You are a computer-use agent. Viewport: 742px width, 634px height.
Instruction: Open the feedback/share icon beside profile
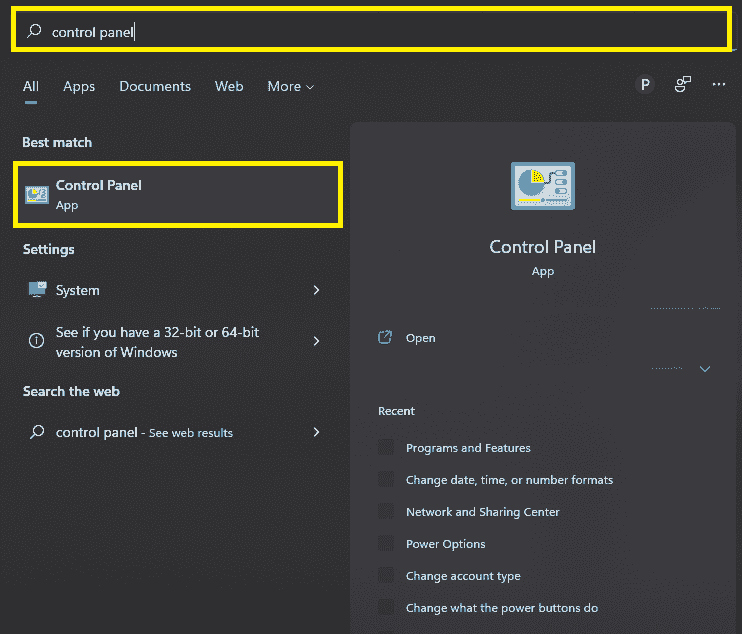click(x=682, y=85)
